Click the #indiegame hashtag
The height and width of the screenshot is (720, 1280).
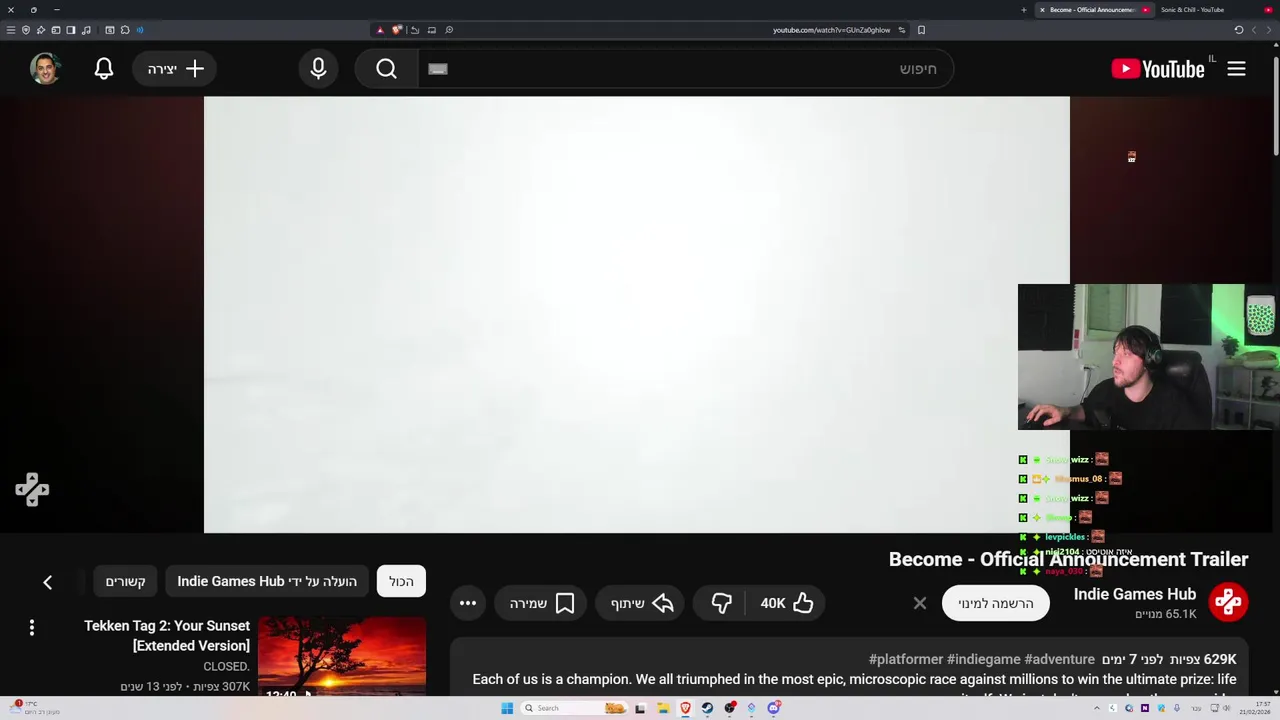pyautogui.click(x=983, y=659)
